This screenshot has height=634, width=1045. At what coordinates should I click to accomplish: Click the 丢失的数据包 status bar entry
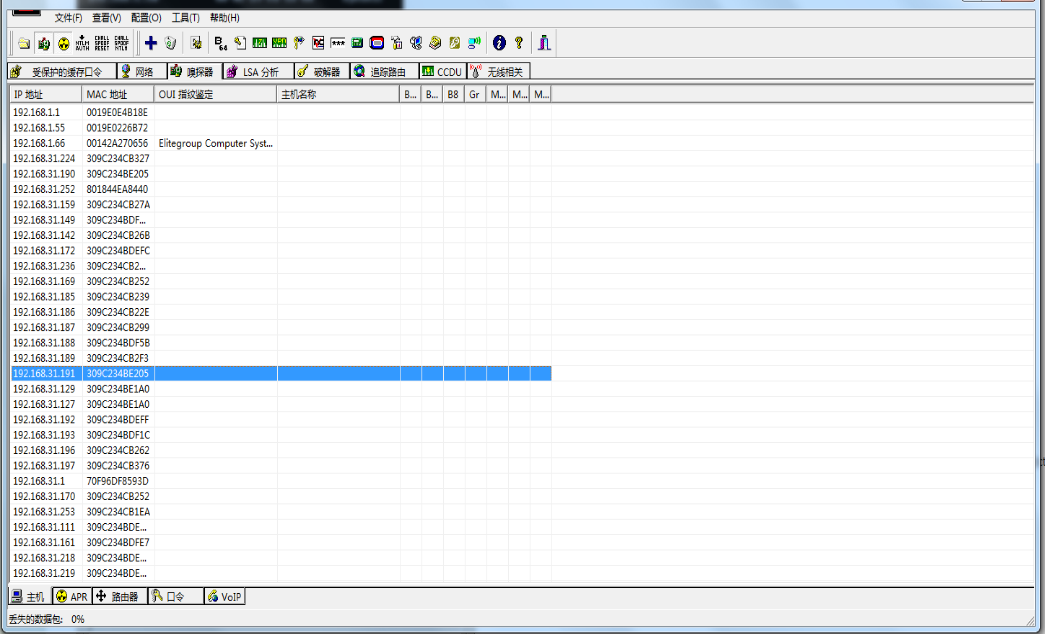pos(47,619)
